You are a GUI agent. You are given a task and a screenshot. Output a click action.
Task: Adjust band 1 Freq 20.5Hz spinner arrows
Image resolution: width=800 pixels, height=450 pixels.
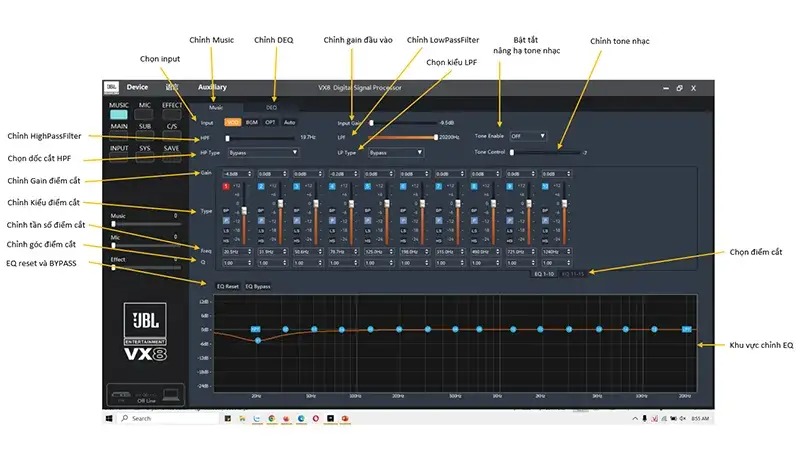point(249,252)
